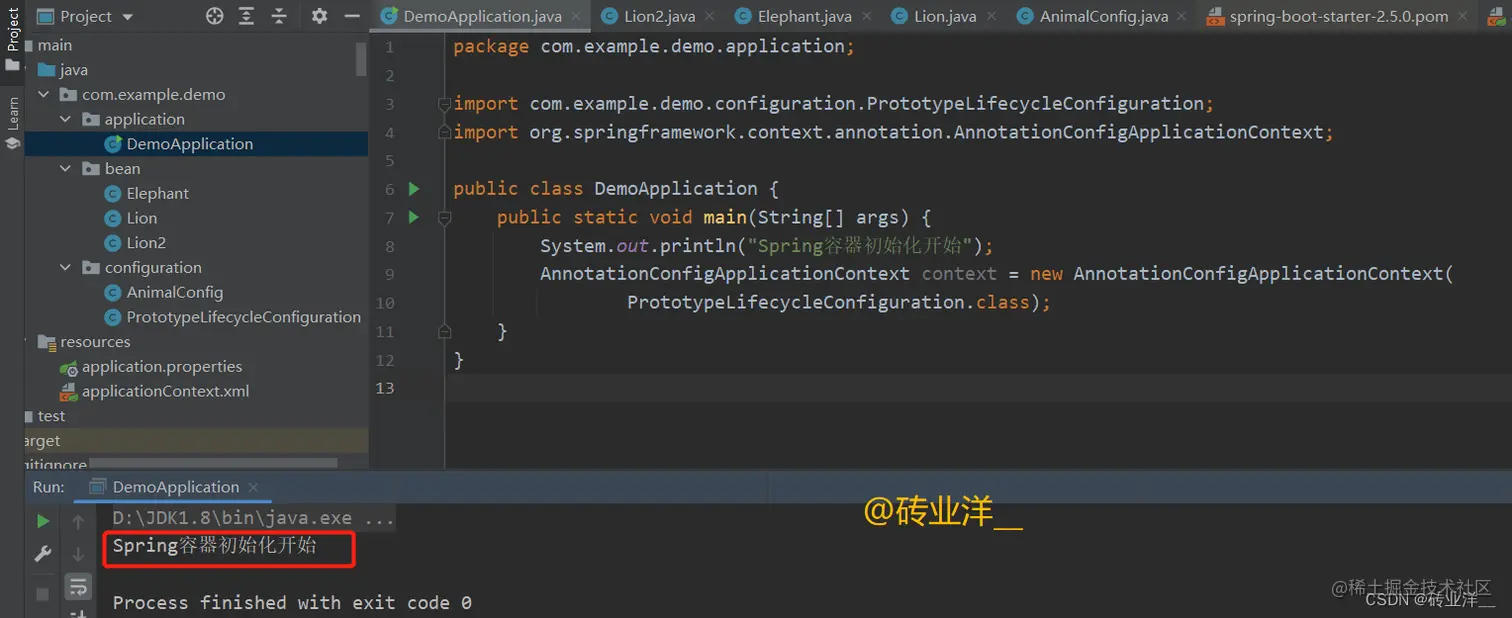The height and width of the screenshot is (618, 1512).
Task: Close the Lion2.java editor tab
Action: [x=710, y=17]
